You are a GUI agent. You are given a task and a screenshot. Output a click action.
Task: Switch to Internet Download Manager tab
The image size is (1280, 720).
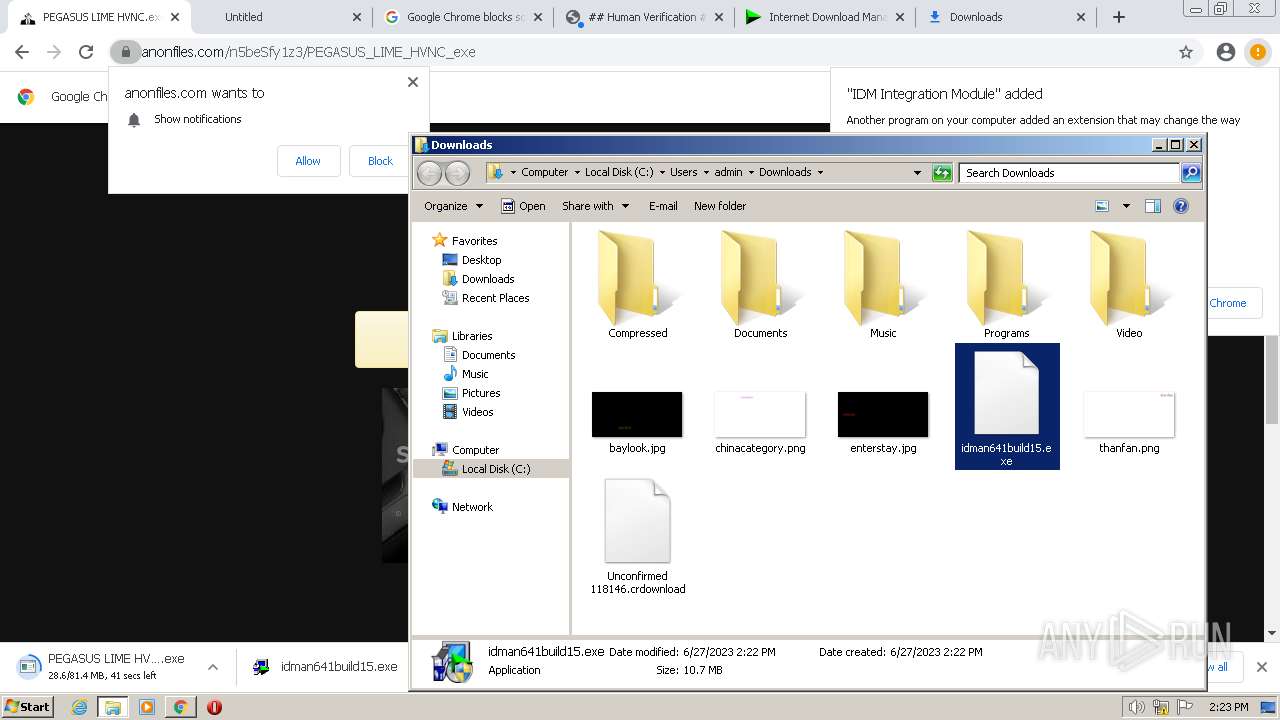click(824, 17)
